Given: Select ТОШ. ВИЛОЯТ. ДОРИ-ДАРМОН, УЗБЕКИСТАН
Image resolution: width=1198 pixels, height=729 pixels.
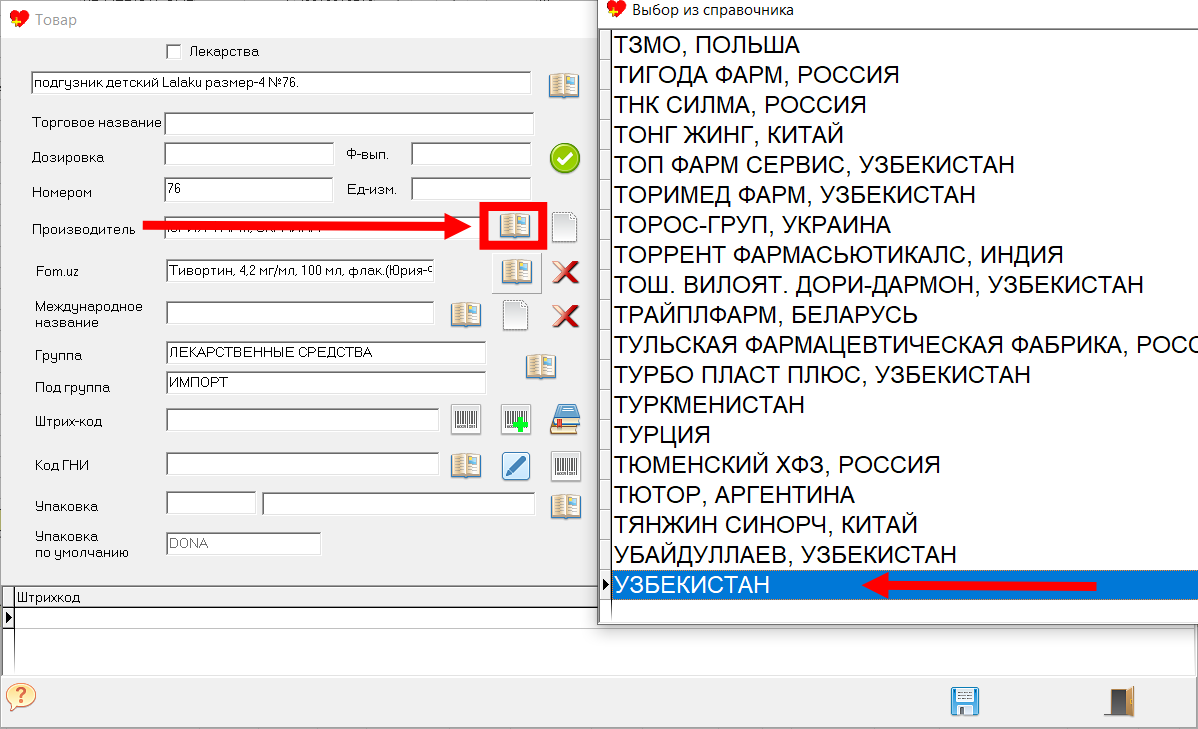Looking at the screenshot, I should pos(905,285).
